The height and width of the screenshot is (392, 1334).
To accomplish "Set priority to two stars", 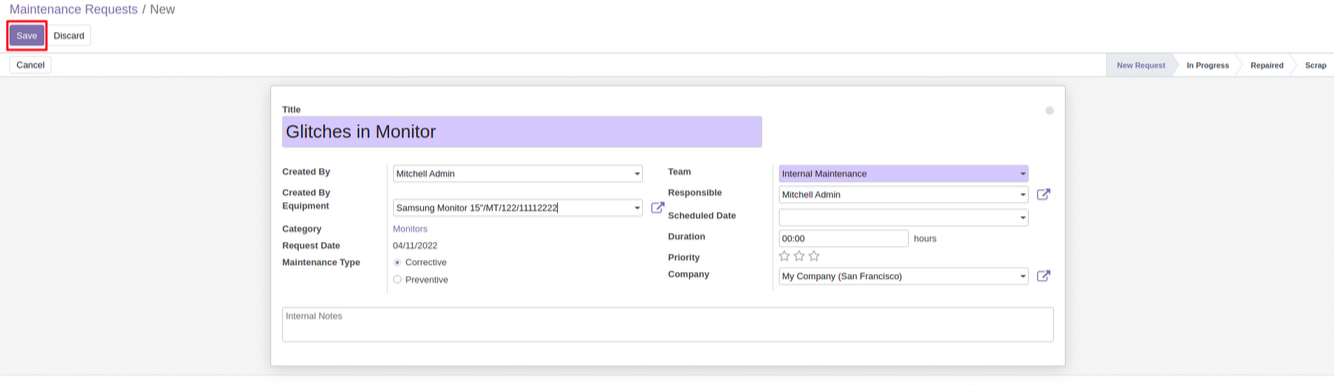I will pos(799,257).
